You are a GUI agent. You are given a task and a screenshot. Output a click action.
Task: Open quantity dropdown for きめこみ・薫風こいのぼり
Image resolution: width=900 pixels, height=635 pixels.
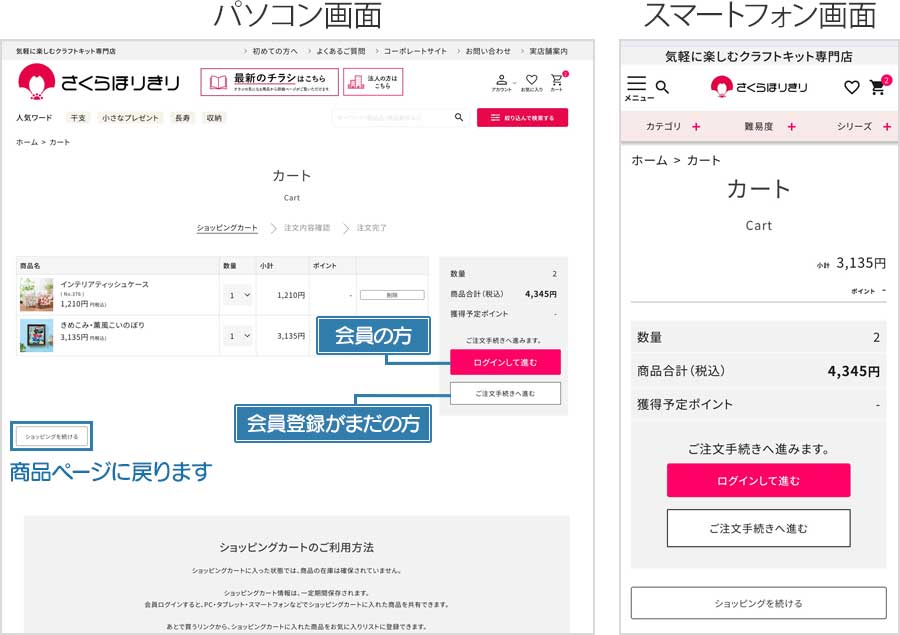pos(239,336)
